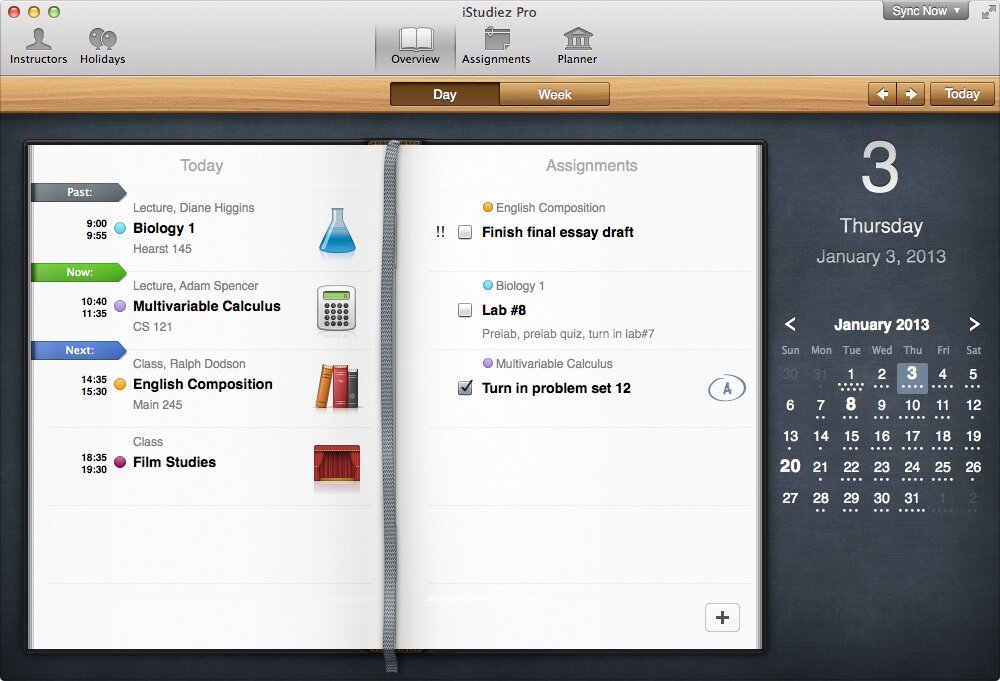This screenshot has width=1000, height=681.
Task: Switch to the Assignments view
Action: point(496,46)
